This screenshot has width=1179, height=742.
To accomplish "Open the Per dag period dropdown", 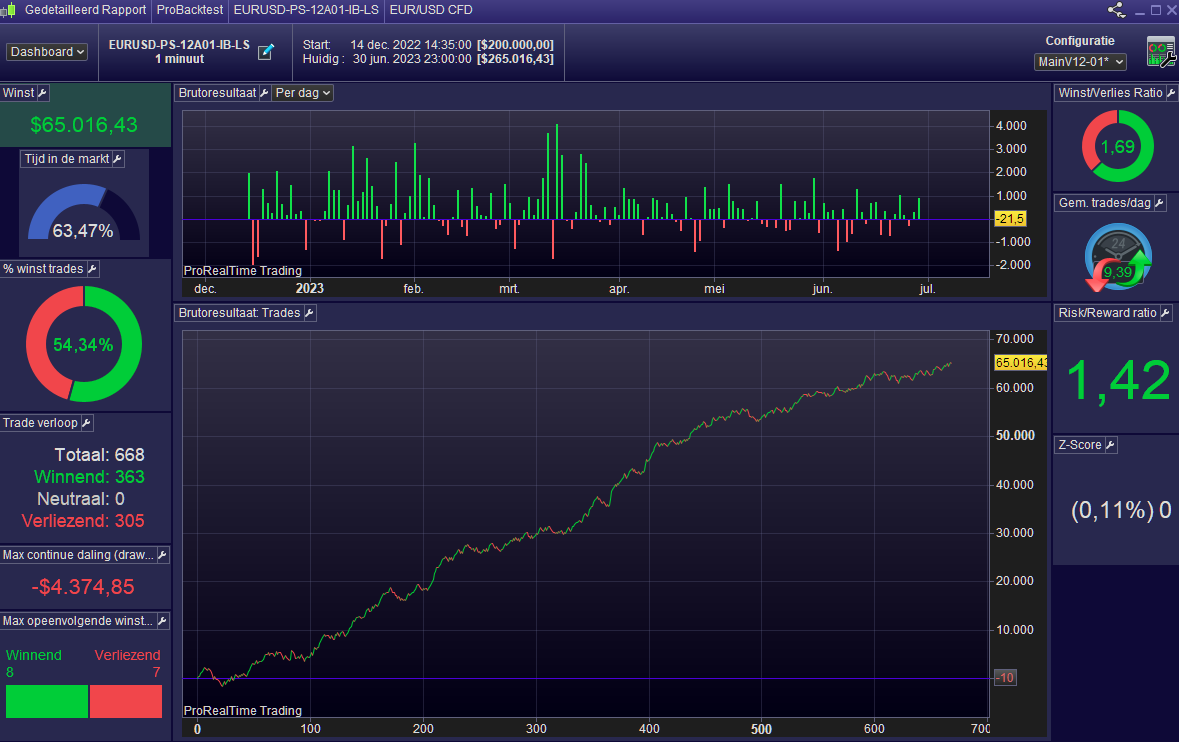I will [302, 93].
